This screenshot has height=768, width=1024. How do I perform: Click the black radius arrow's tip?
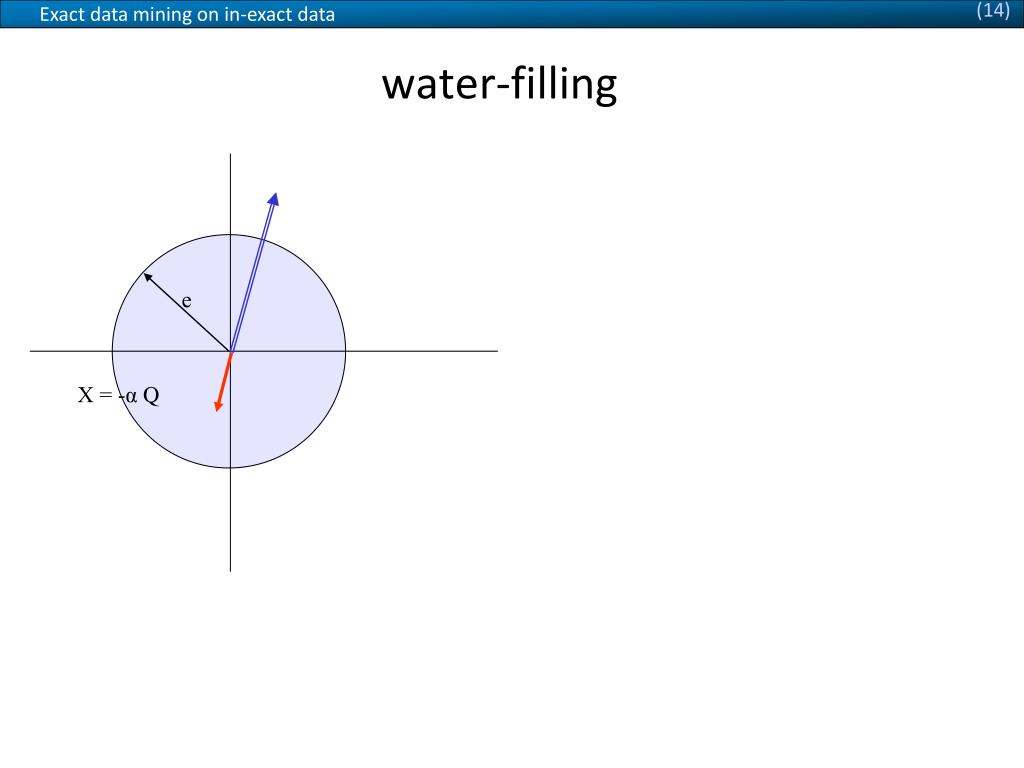click(x=148, y=277)
